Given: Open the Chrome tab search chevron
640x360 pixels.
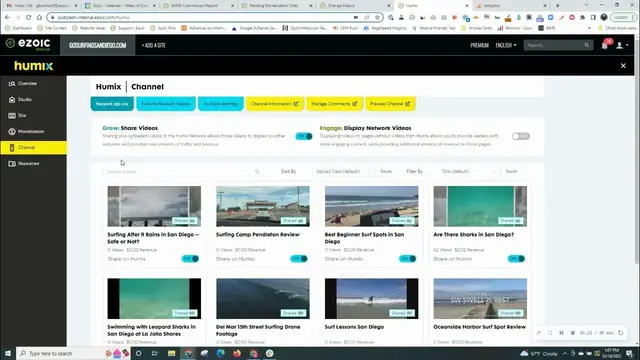Looking at the screenshot, I should tap(586, 5).
